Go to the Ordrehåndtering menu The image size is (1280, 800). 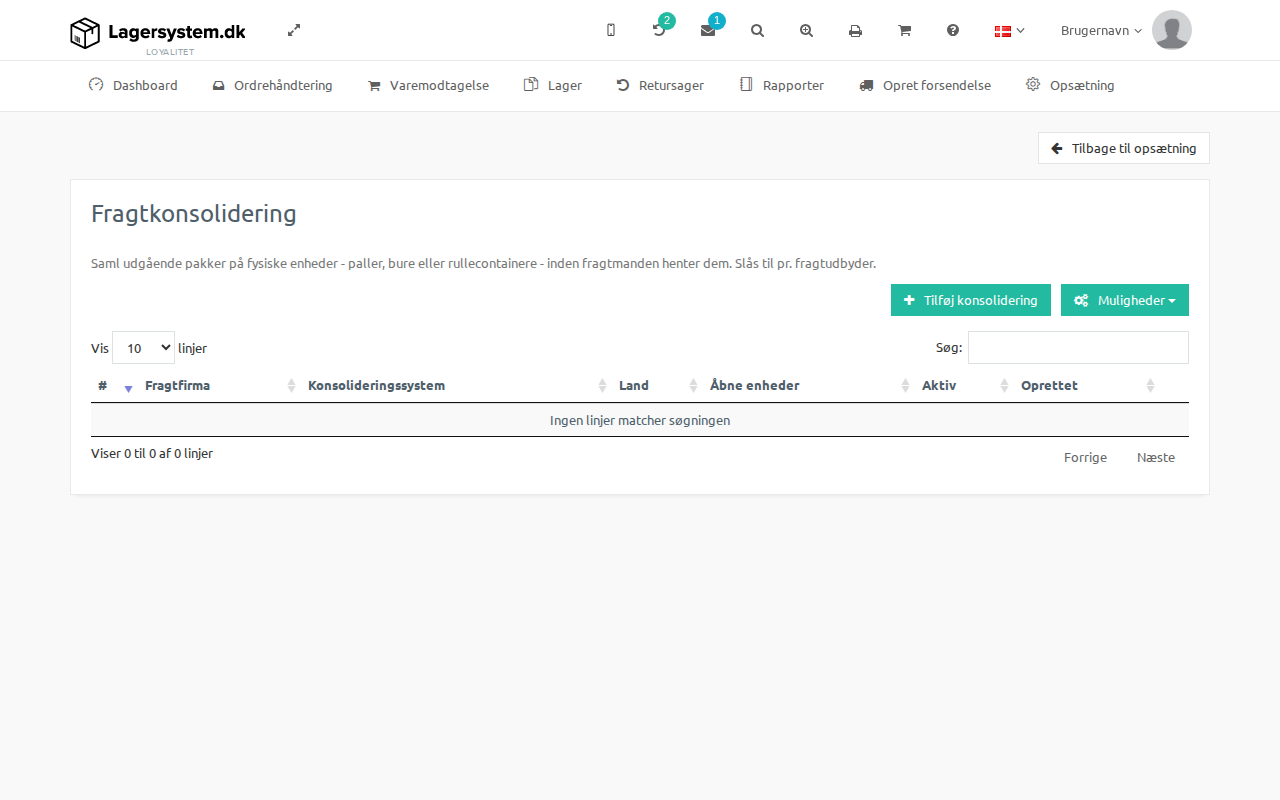[x=272, y=85]
